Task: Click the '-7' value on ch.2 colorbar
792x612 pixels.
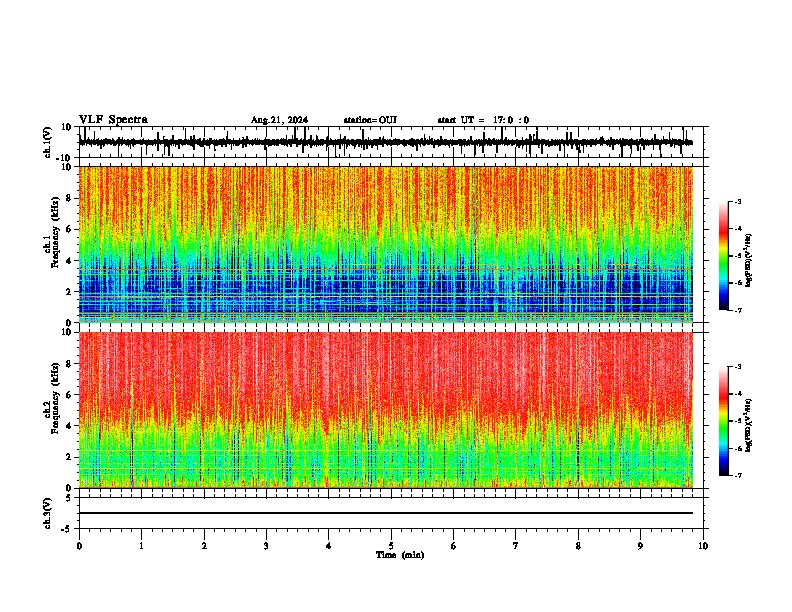Action: 737,475
